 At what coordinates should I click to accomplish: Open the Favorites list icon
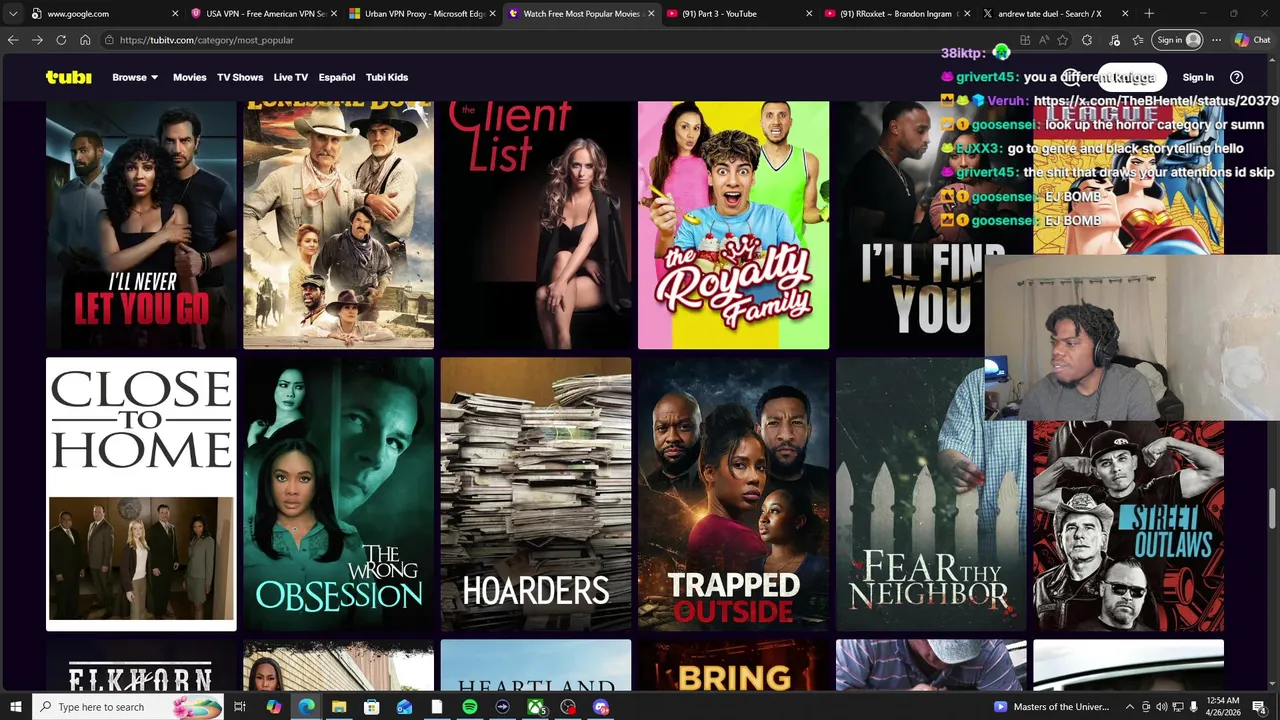tap(1138, 40)
